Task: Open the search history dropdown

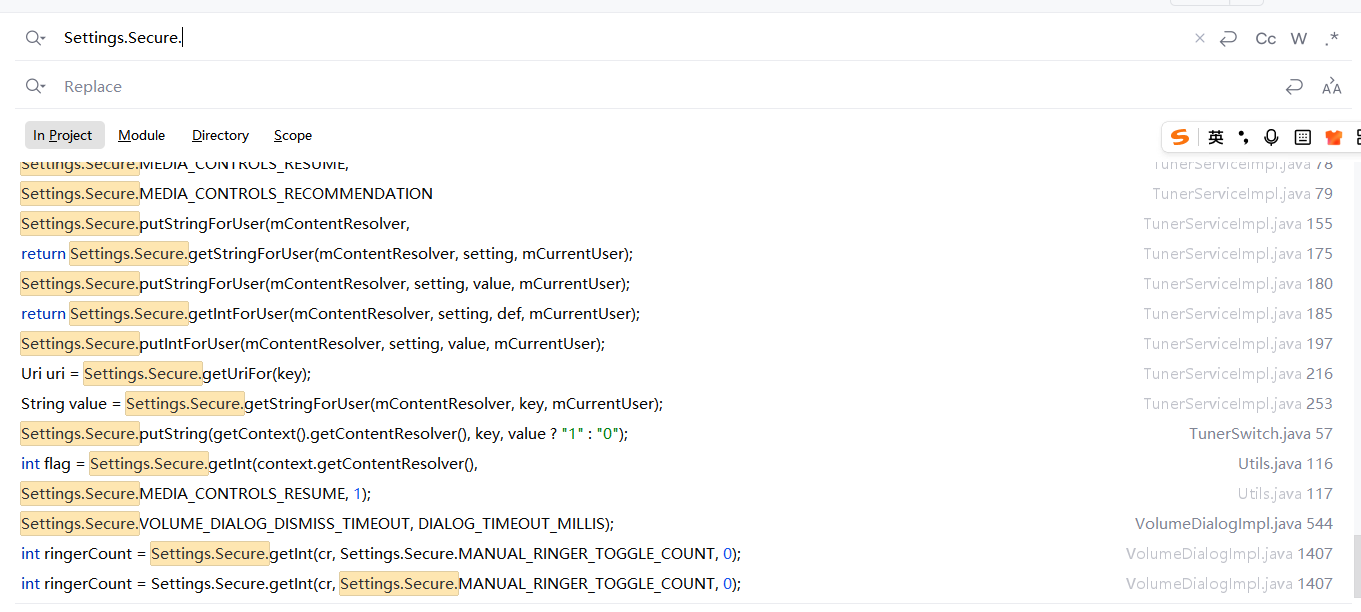Action: (36, 38)
